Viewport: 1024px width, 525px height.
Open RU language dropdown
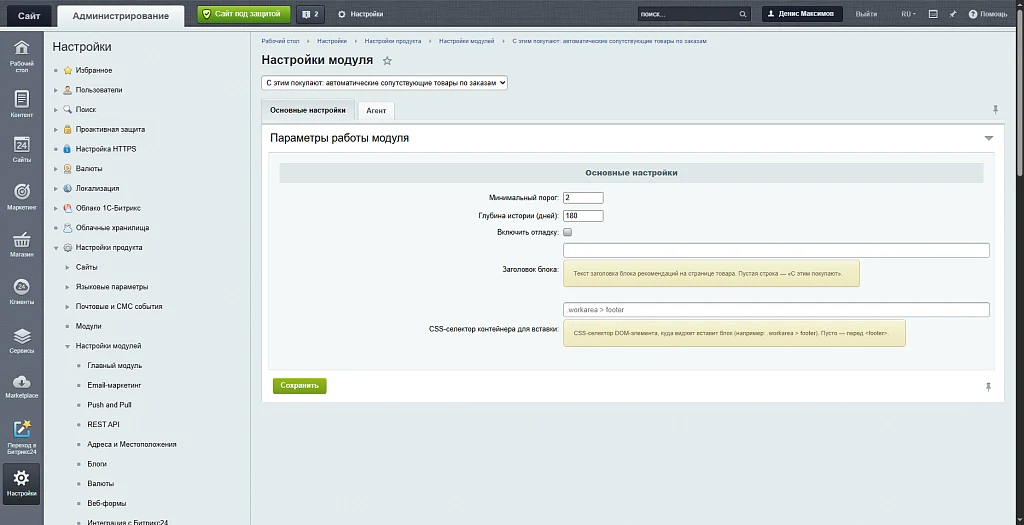[x=908, y=14]
